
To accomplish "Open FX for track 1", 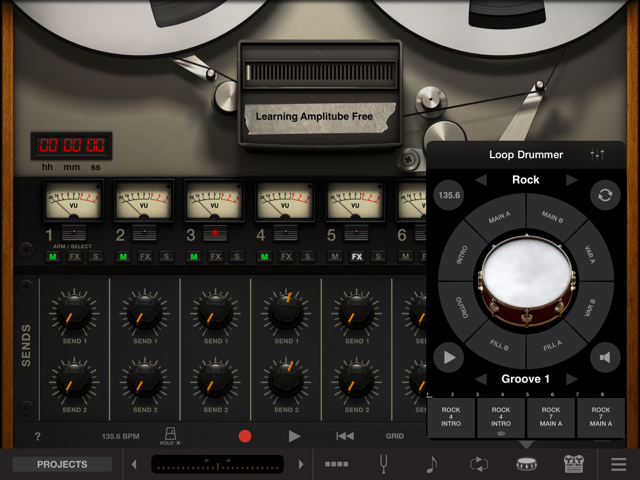I will point(74,257).
